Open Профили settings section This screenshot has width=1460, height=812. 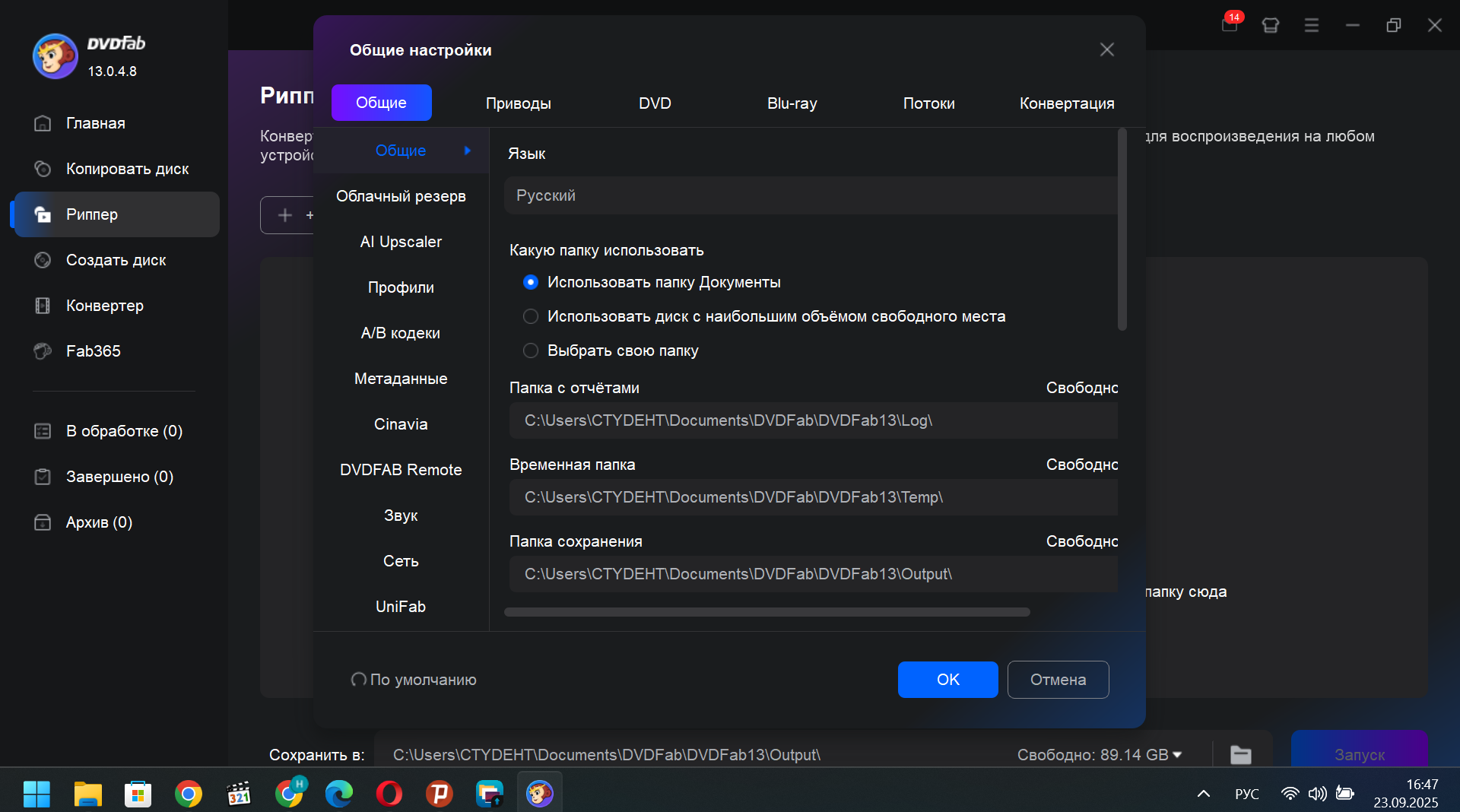401,287
